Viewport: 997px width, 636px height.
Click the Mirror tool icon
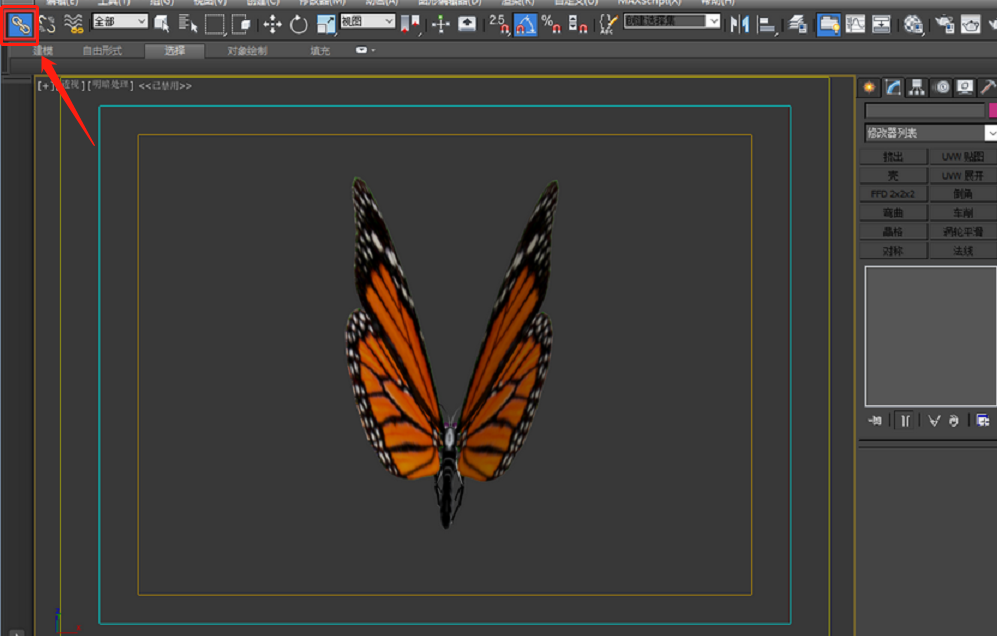coord(739,25)
